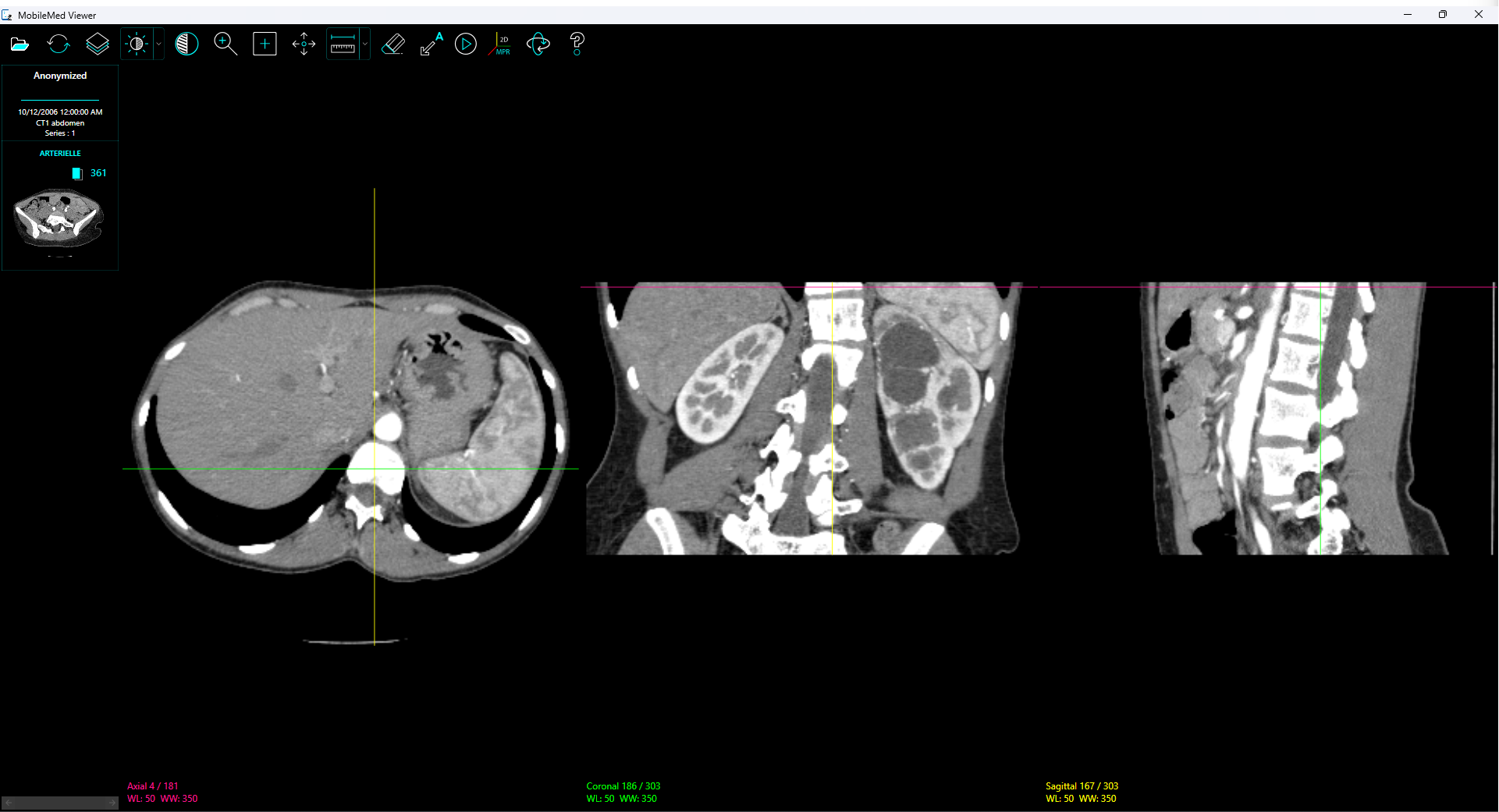
Task: Click the reset/reload viewer icon
Action: click(59, 44)
